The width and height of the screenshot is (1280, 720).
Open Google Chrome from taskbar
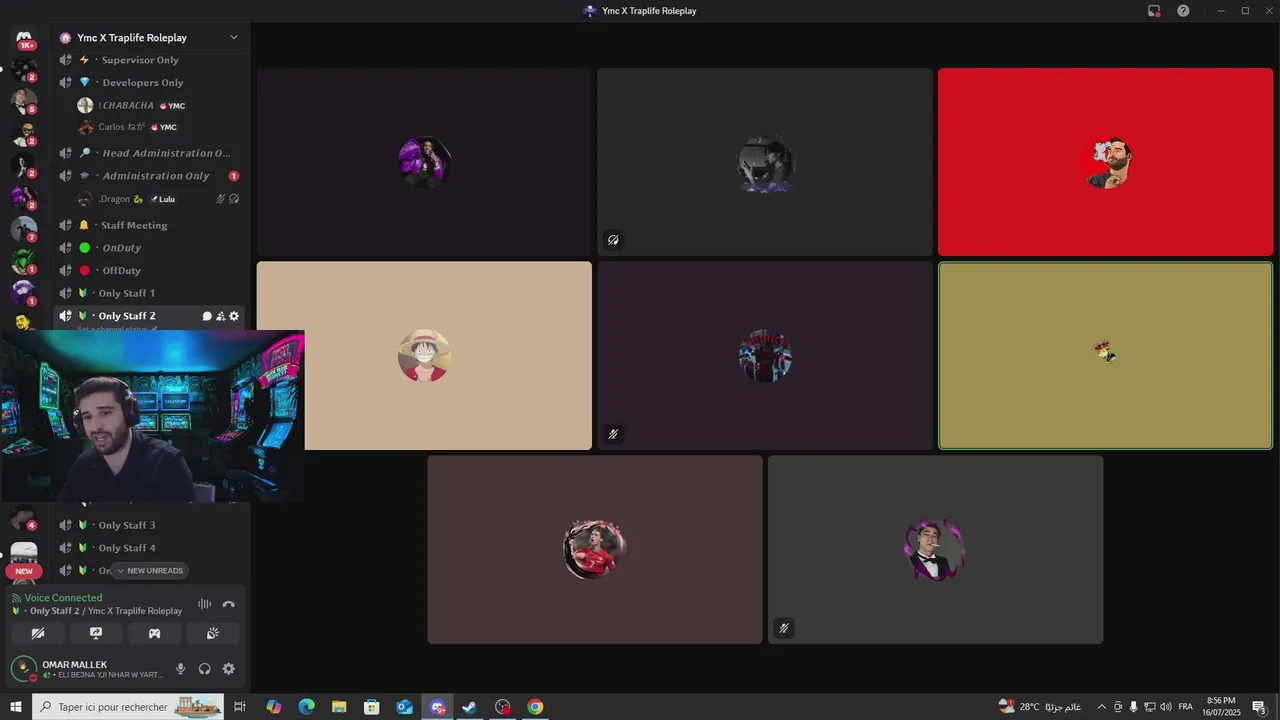(x=535, y=707)
